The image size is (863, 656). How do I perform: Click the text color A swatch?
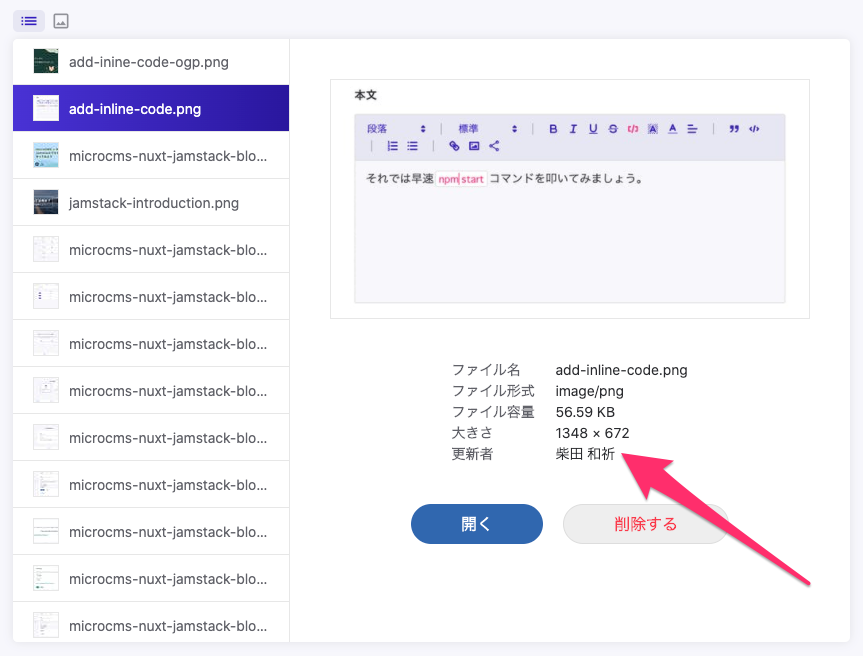[x=672, y=129]
